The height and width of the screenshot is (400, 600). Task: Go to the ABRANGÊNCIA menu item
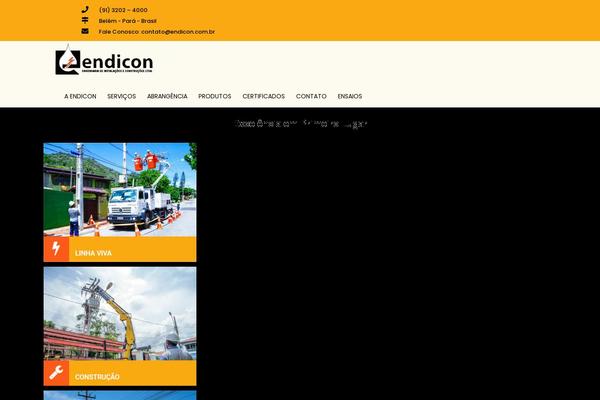(167, 96)
